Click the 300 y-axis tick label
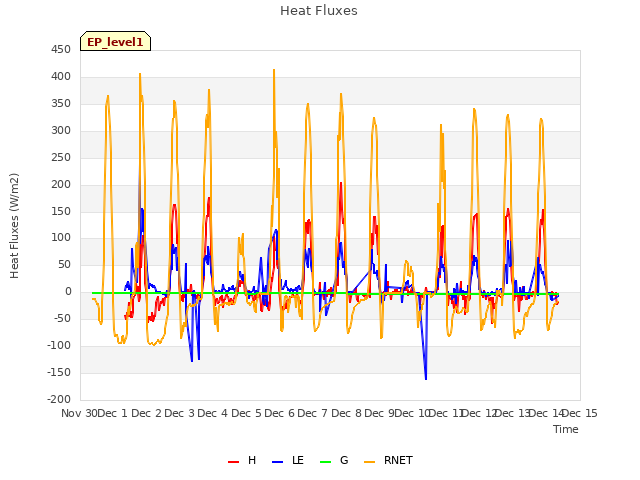The image size is (640, 480). (x=61, y=131)
